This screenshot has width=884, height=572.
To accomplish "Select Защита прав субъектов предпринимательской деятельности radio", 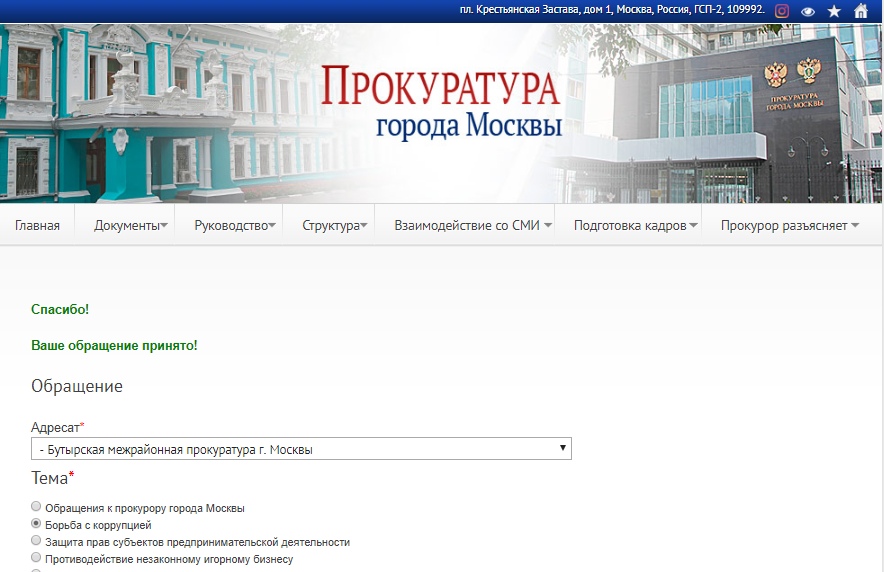I will point(36,540).
